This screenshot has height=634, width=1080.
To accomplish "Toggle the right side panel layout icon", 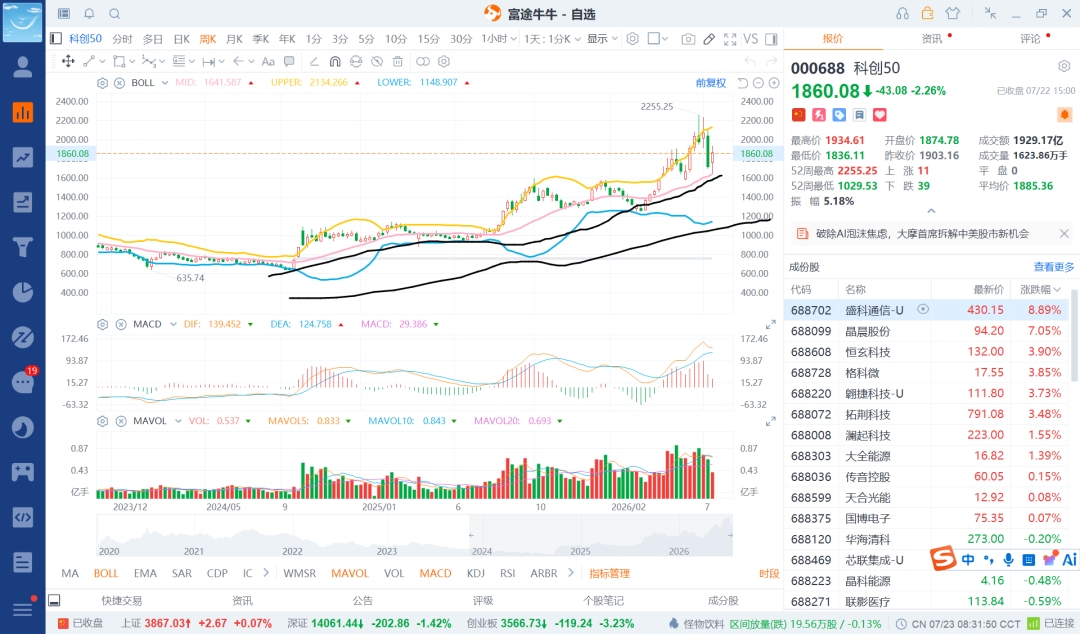I will [x=771, y=39].
